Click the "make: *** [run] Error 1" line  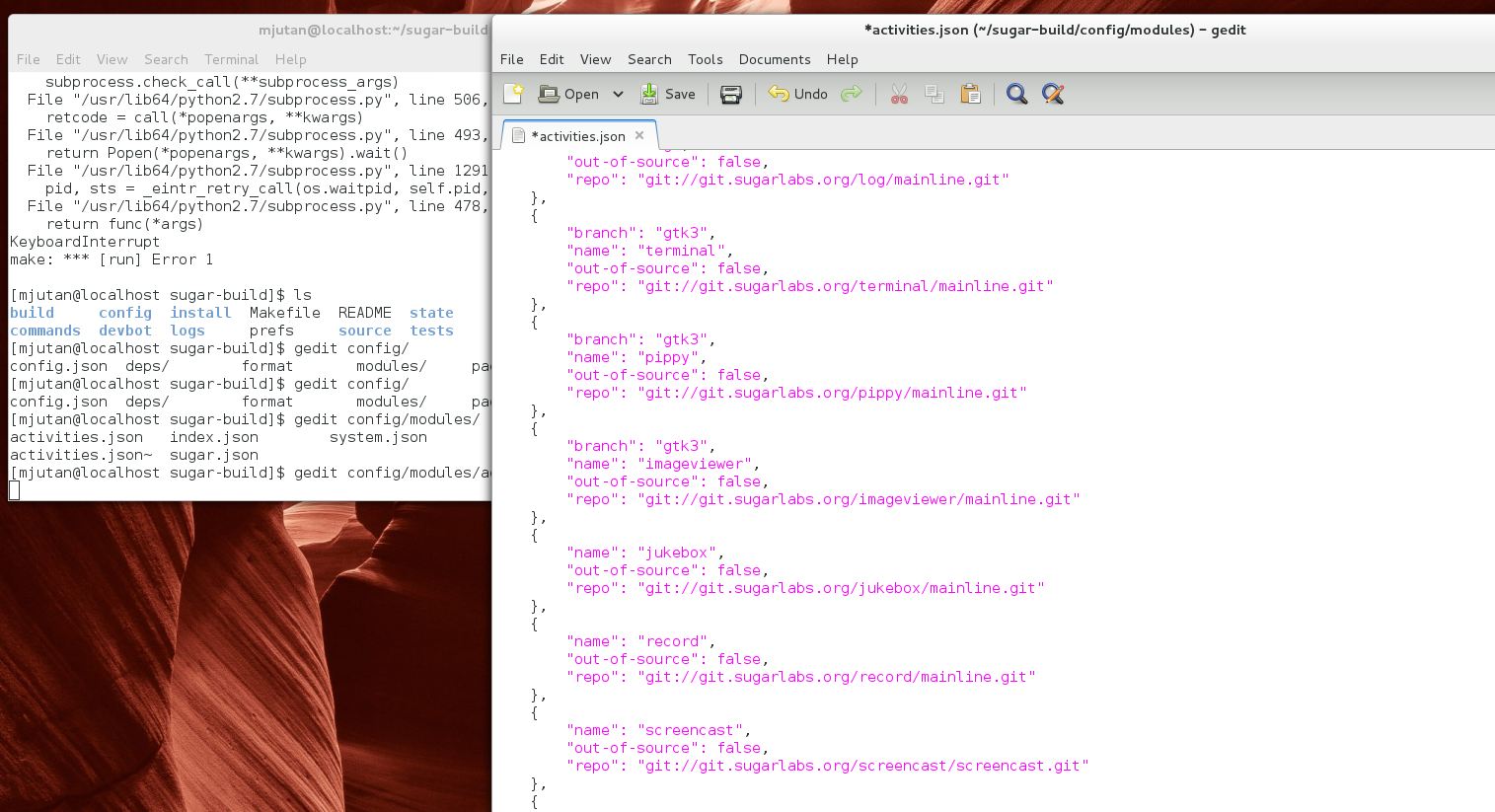[112, 259]
